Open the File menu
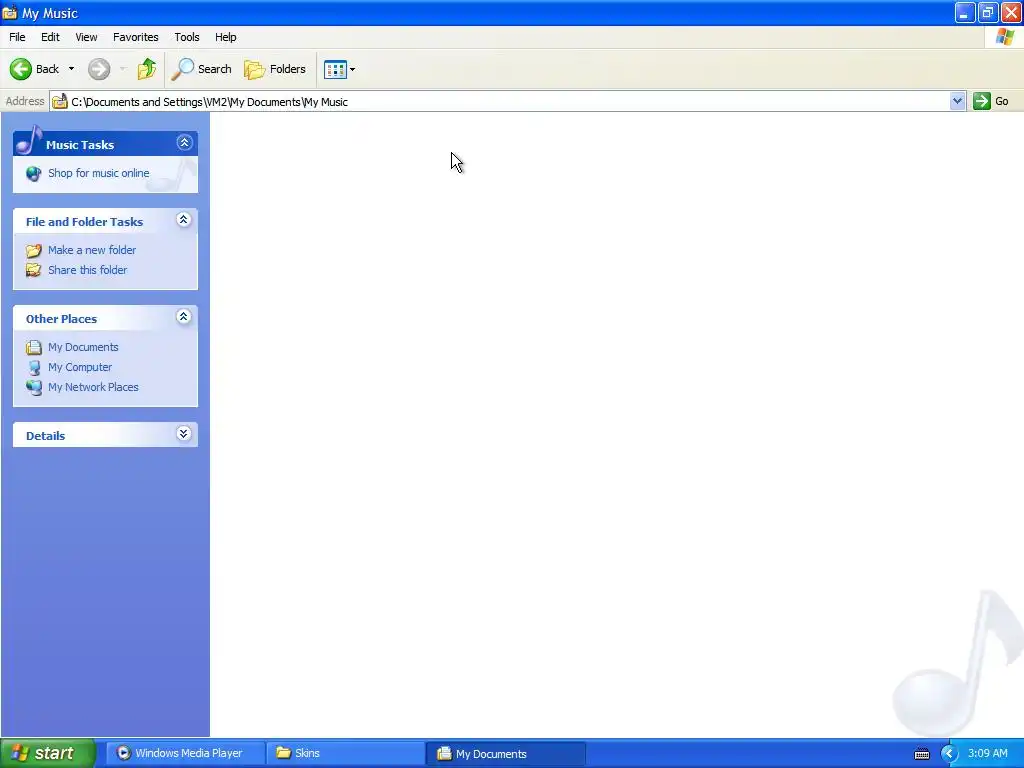The image size is (1024, 768). (17, 37)
